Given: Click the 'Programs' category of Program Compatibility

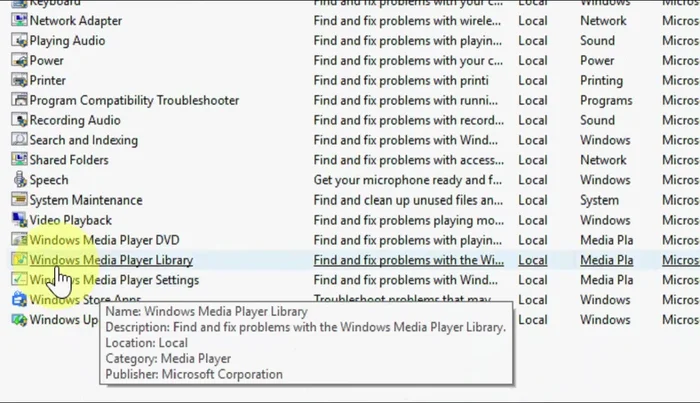Looking at the screenshot, I should [x=606, y=101].
